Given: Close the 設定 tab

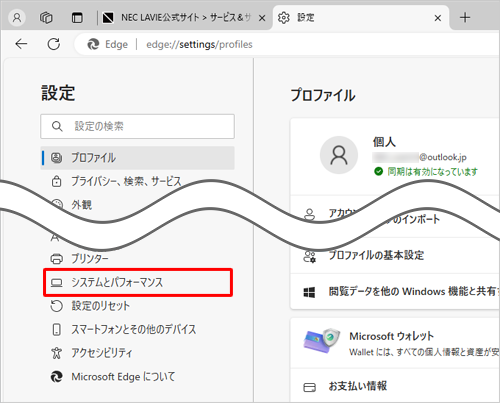Looking at the screenshot, I should tap(438, 18).
